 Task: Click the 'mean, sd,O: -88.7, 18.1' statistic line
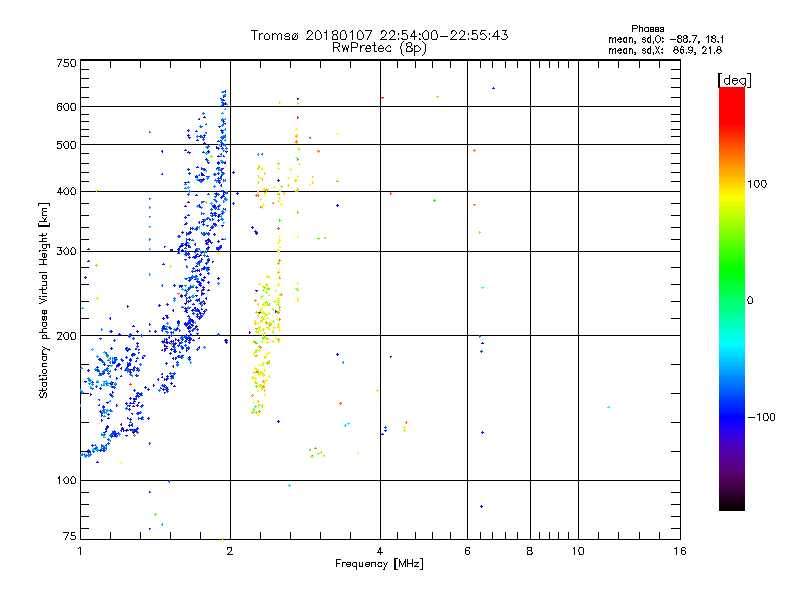(666, 39)
